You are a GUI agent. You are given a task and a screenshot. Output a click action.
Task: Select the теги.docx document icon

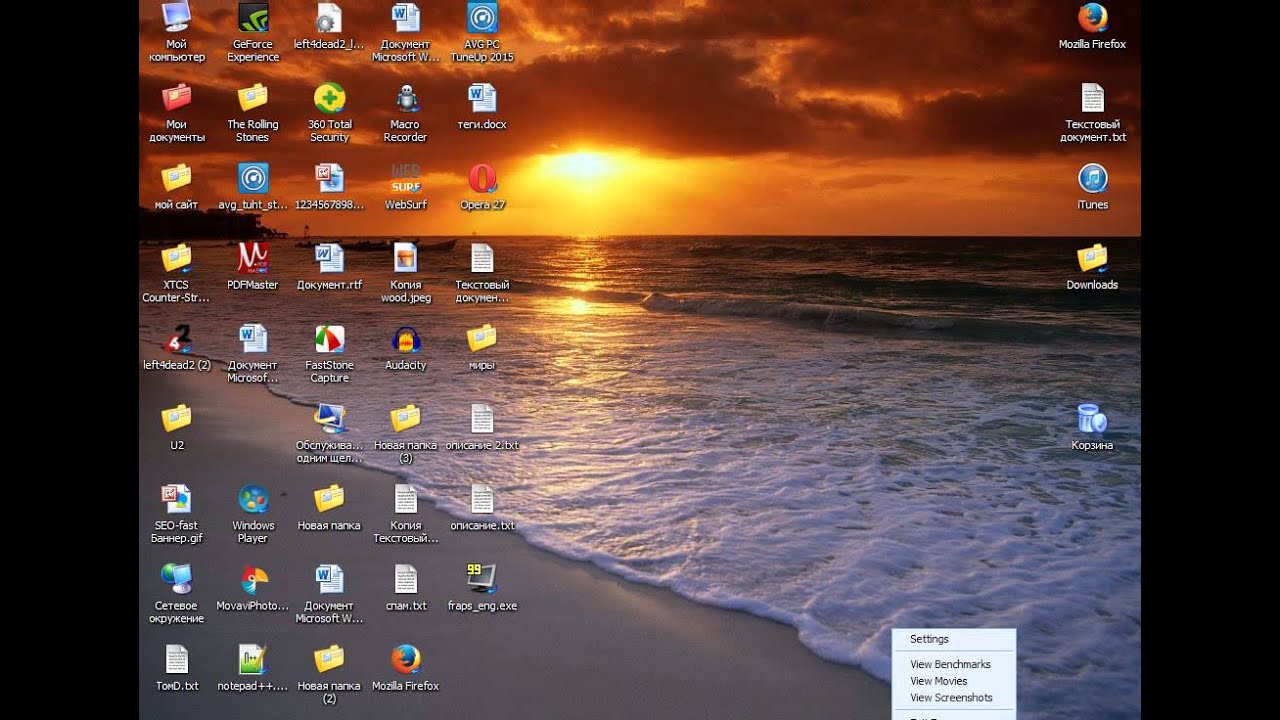[482, 107]
